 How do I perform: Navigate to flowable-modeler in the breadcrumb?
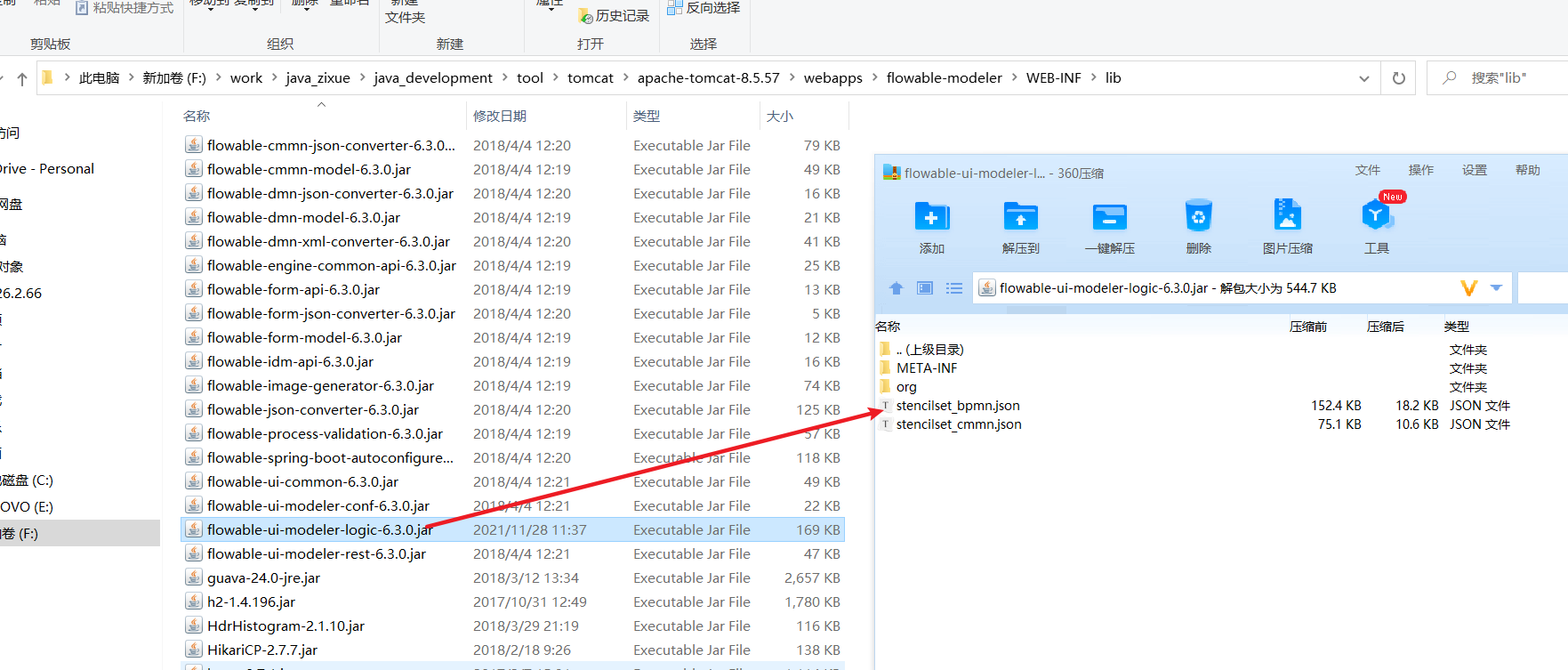click(944, 78)
